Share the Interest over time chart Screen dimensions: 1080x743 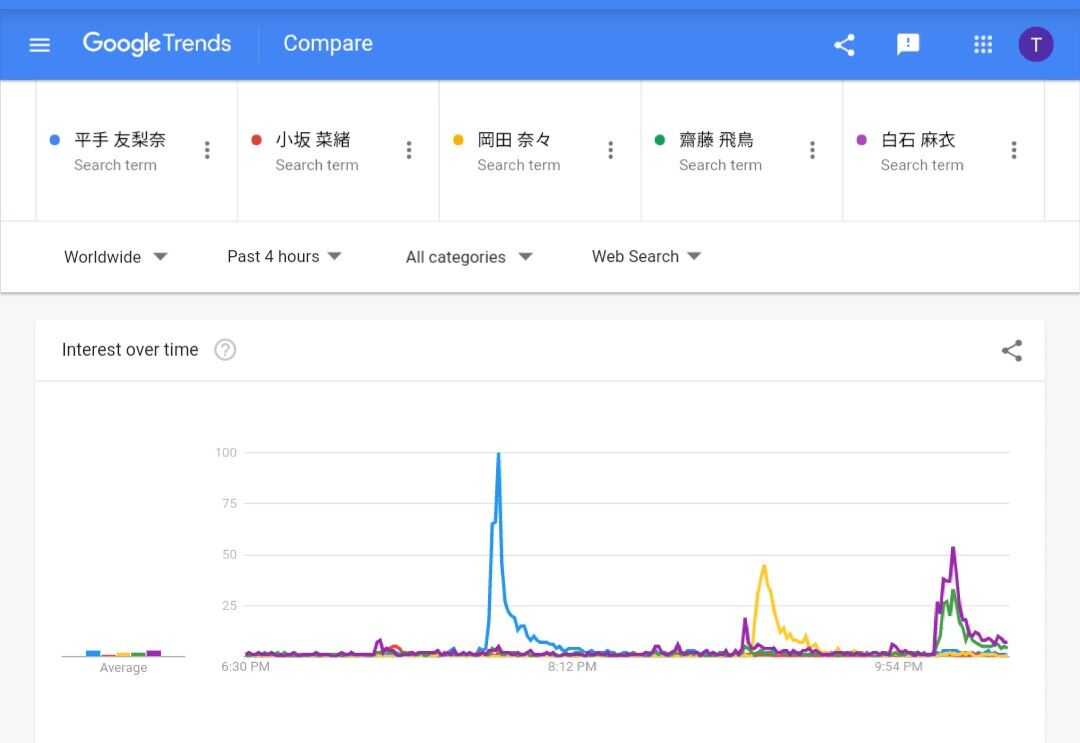click(x=1012, y=350)
